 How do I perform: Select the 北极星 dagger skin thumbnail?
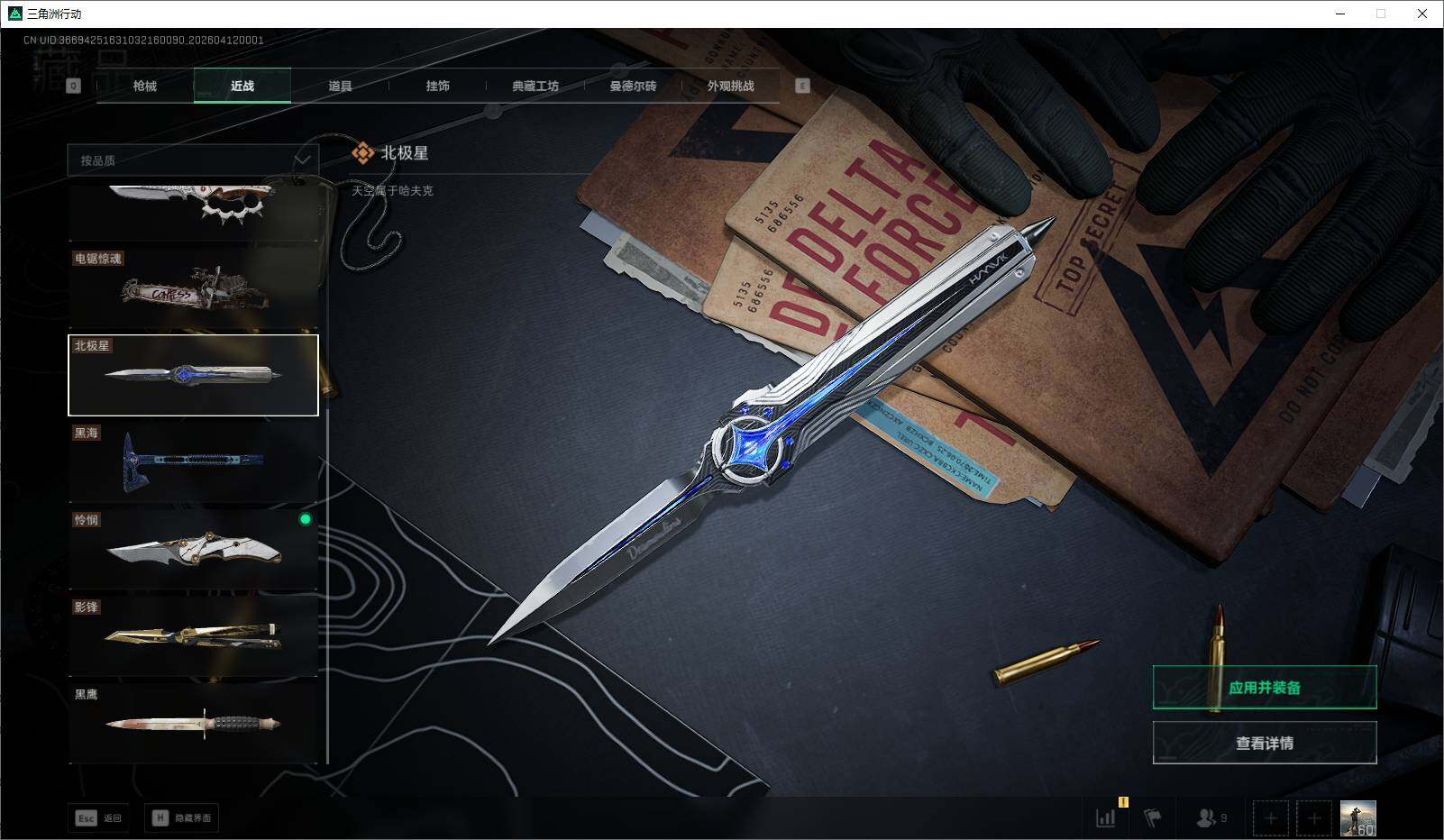pyautogui.click(x=193, y=375)
